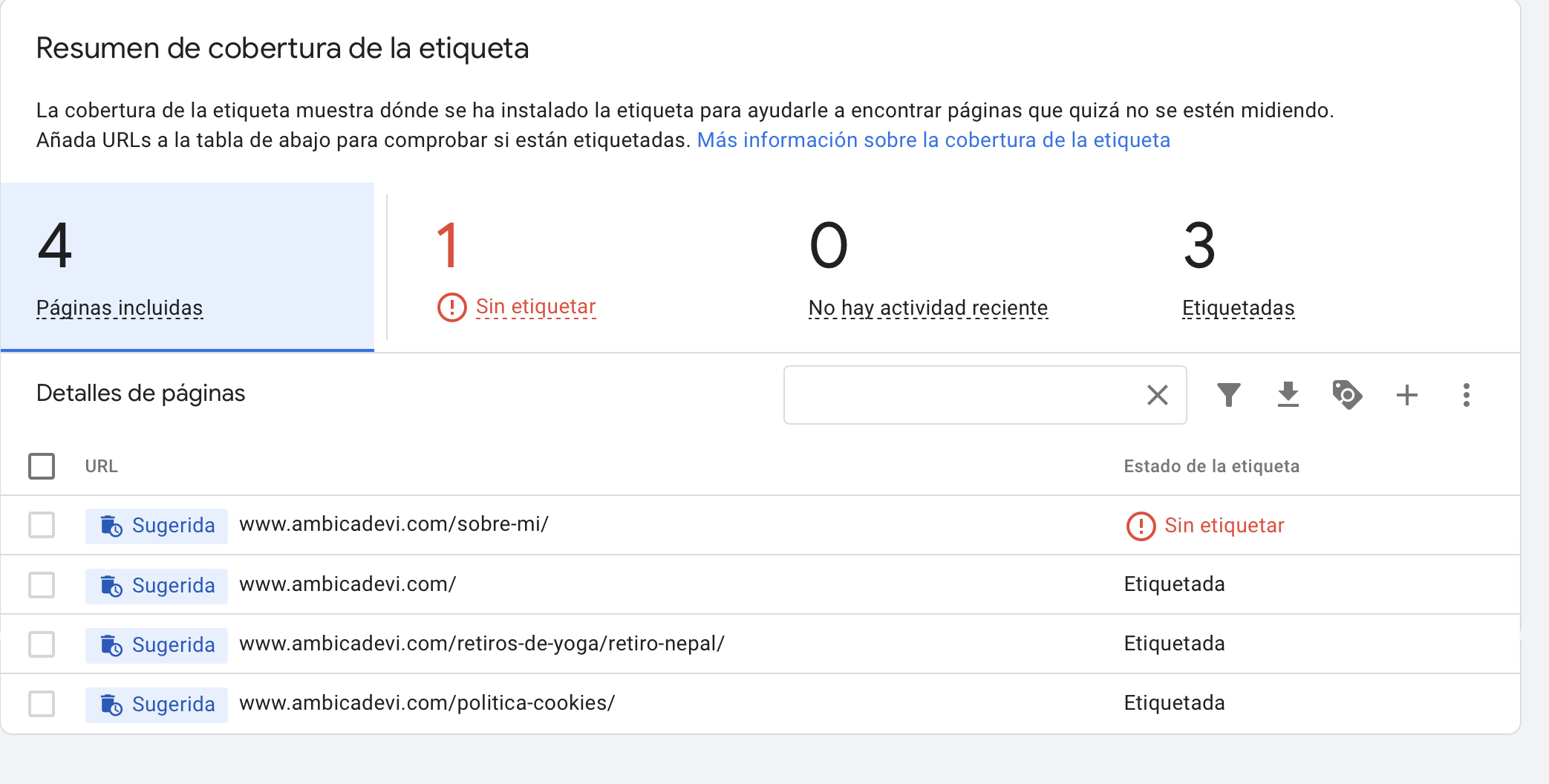Clear the search box with X

pos(1158,395)
